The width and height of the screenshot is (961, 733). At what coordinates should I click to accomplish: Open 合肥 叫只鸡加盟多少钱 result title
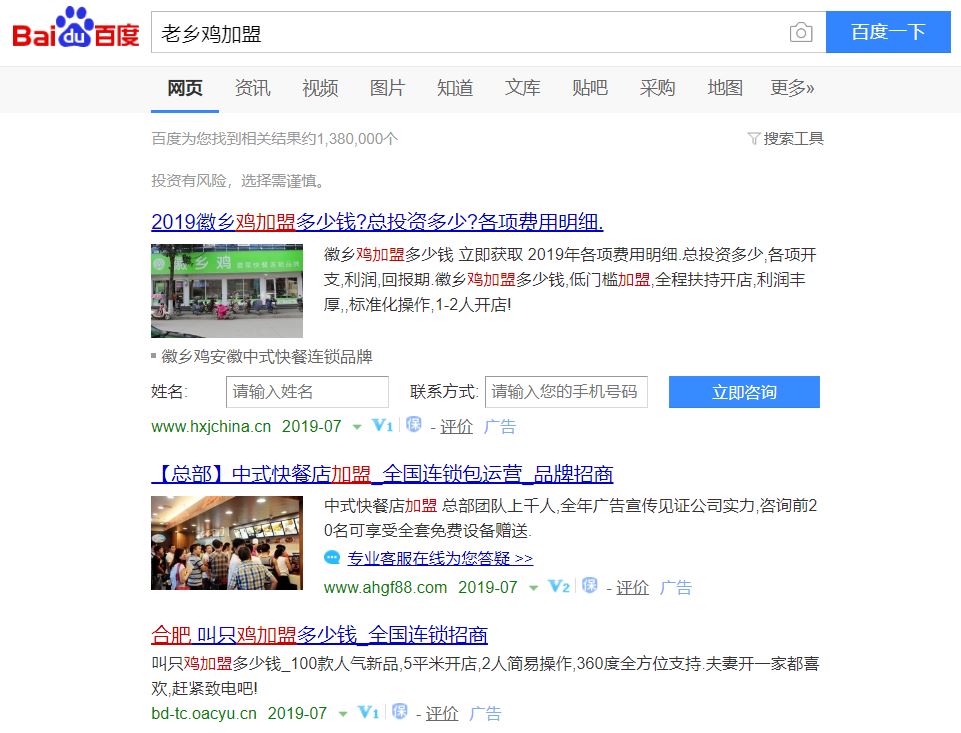[x=319, y=635]
